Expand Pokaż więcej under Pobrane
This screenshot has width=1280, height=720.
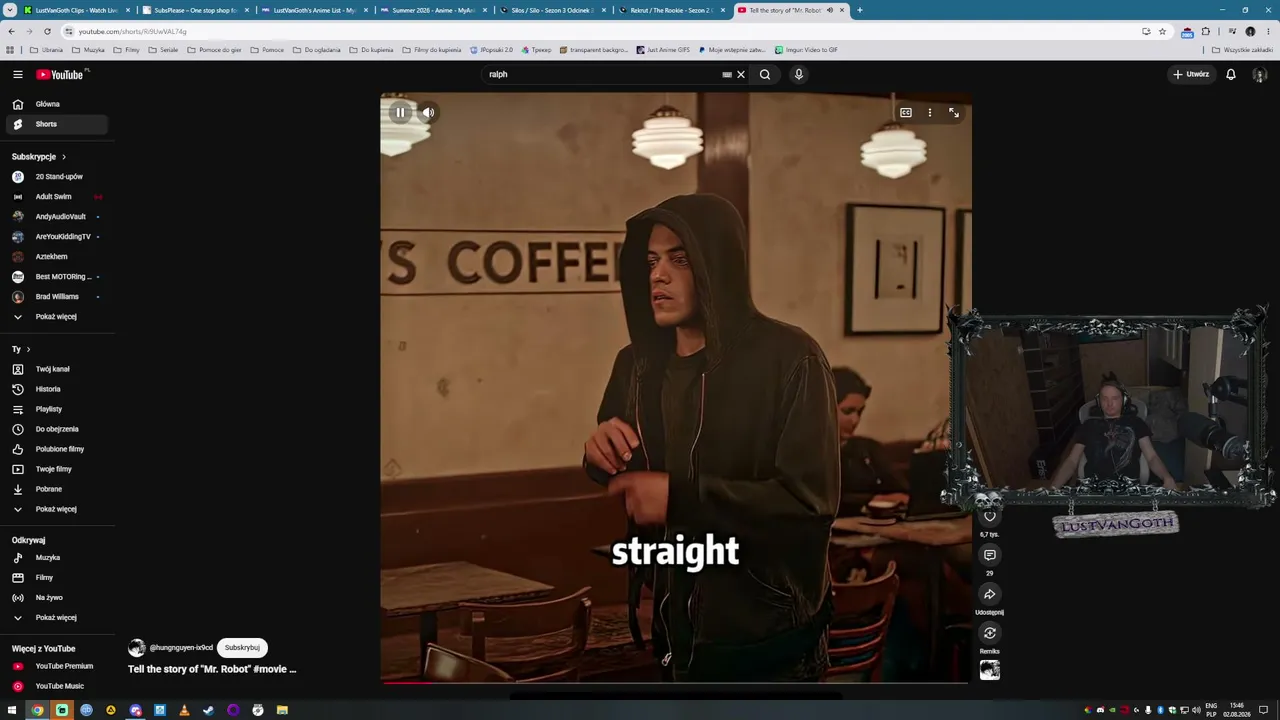55,509
